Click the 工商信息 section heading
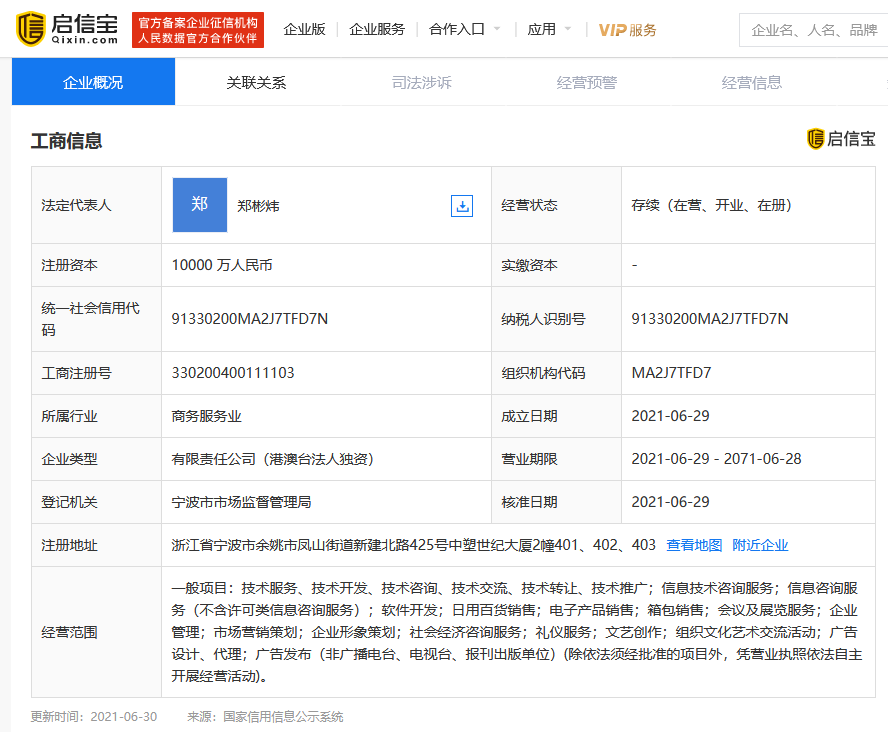Image resolution: width=888 pixels, height=732 pixels. (66, 141)
